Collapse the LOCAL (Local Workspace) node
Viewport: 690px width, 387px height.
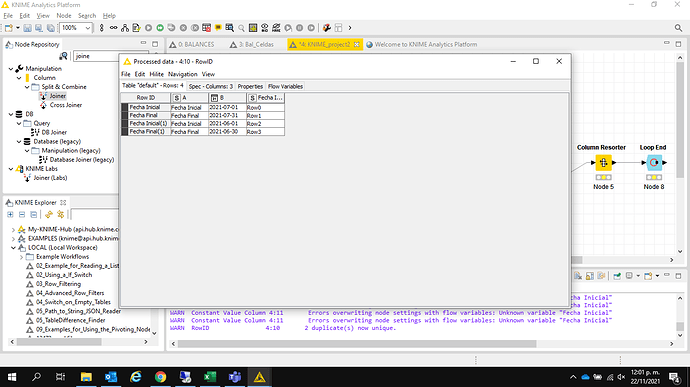(x=13, y=248)
